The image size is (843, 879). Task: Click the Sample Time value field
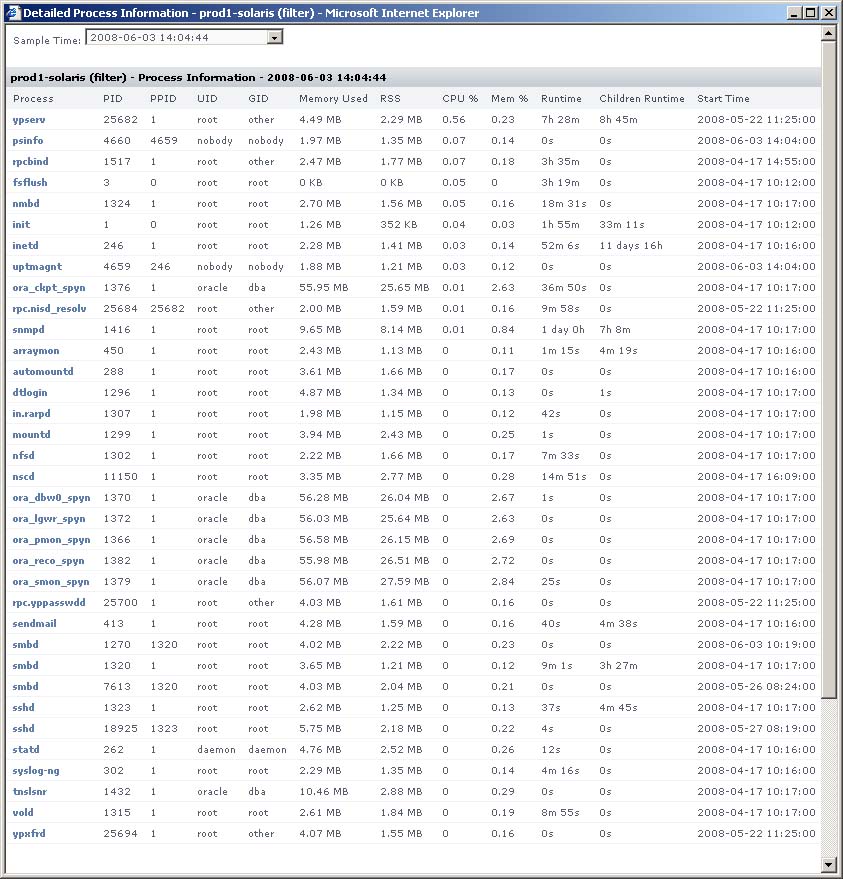(x=177, y=38)
